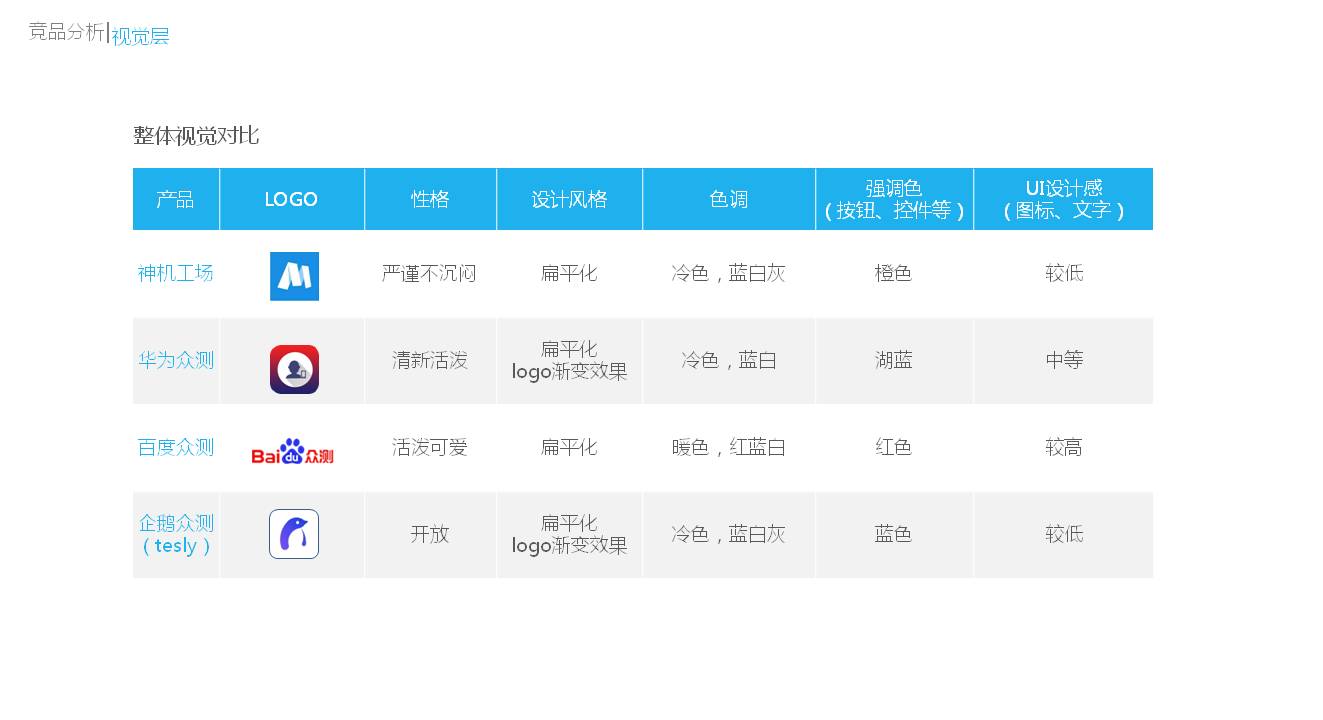1323x720 pixels.
Task: Select the 神机工场 product name
Action: [x=175, y=273]
